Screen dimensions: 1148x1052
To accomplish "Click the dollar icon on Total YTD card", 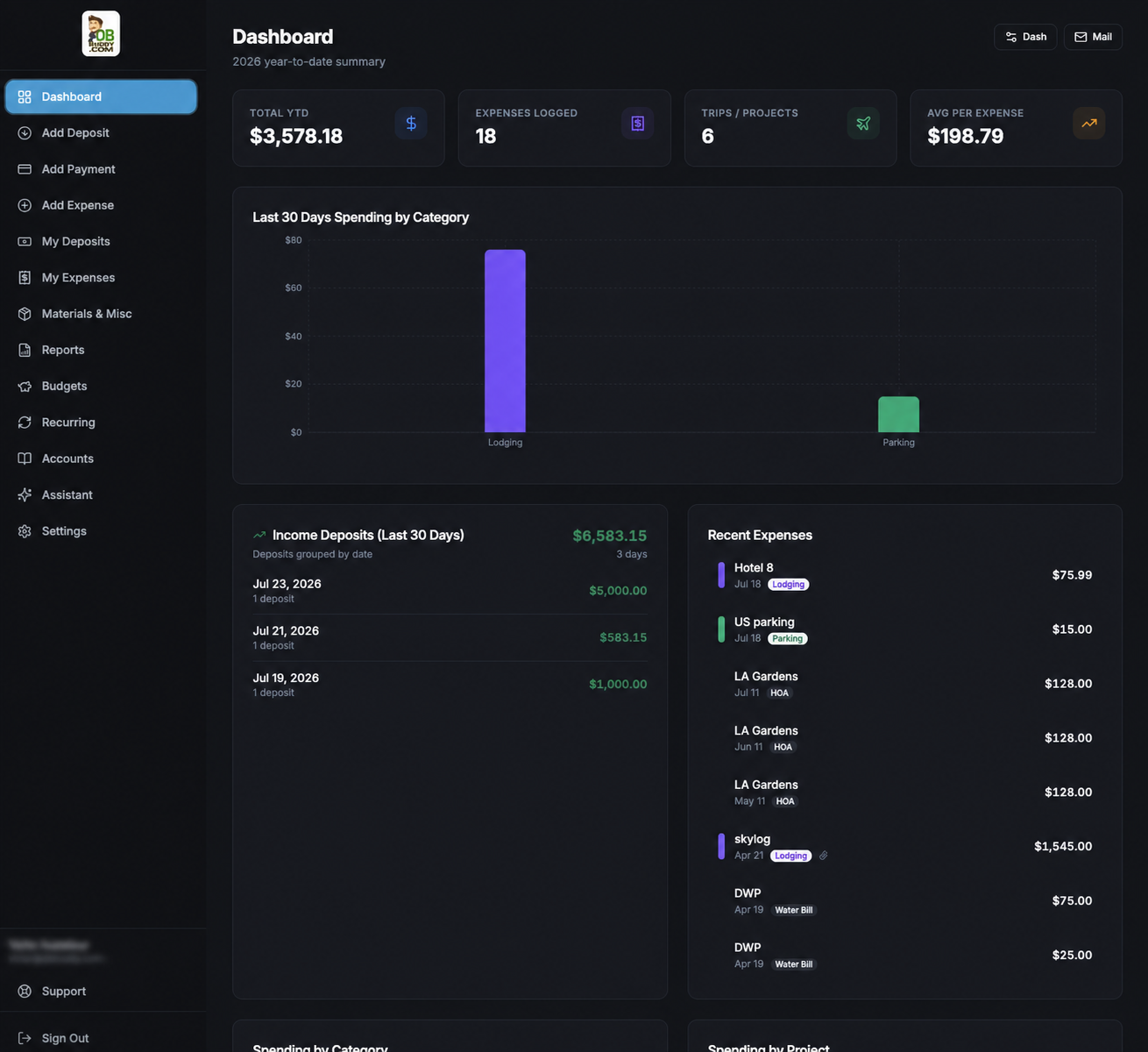I will click(411, 124).
